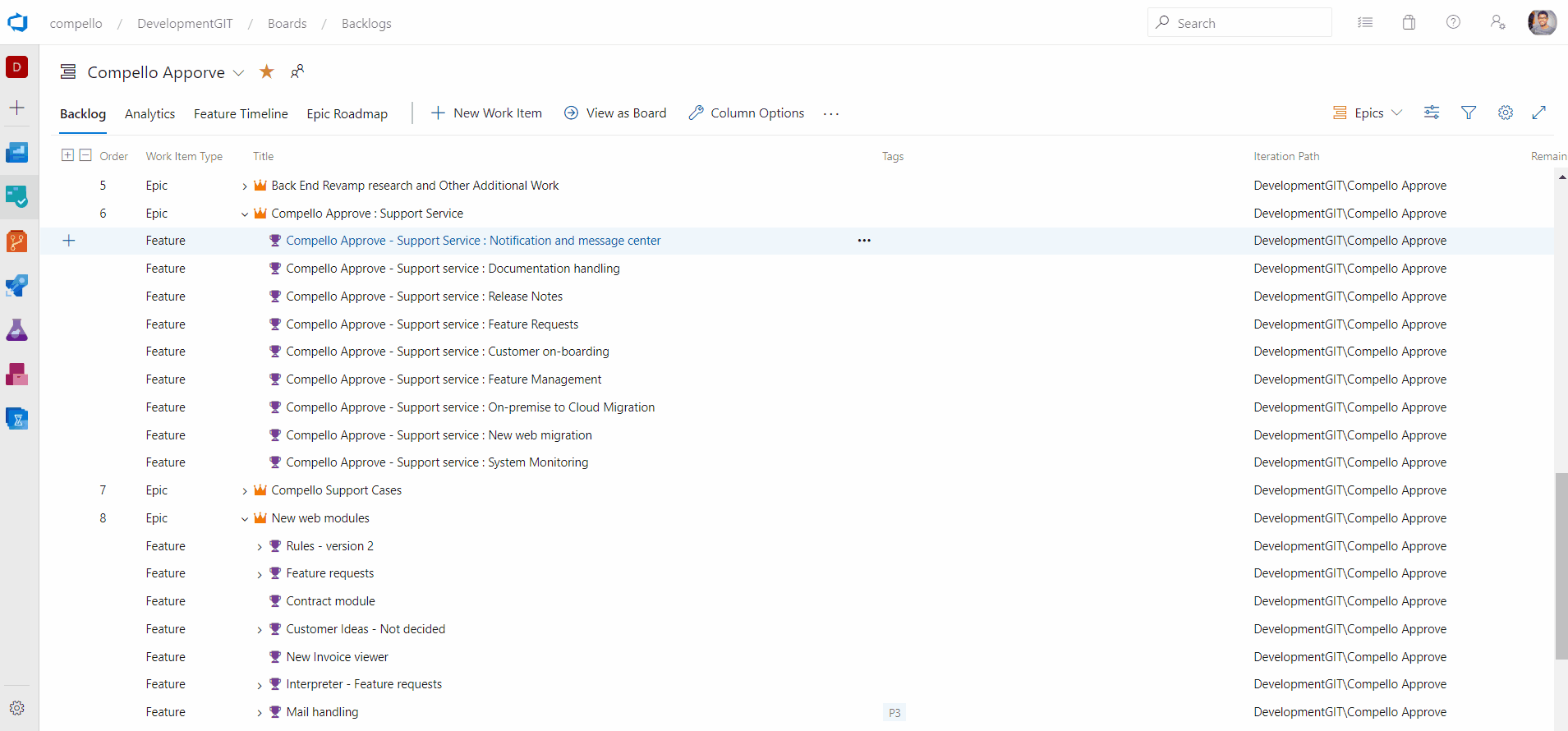Open the backlog settings gear icon
1568x731 pixels.
click(1506, 113)
